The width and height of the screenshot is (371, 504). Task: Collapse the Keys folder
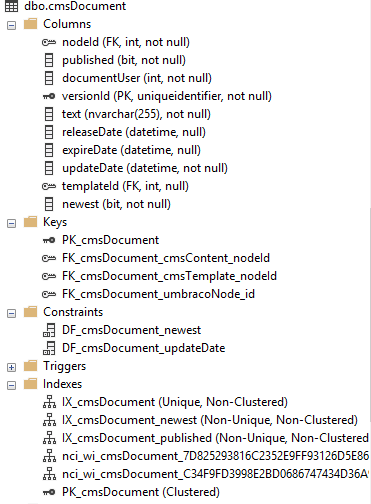(x=11, y=223)
